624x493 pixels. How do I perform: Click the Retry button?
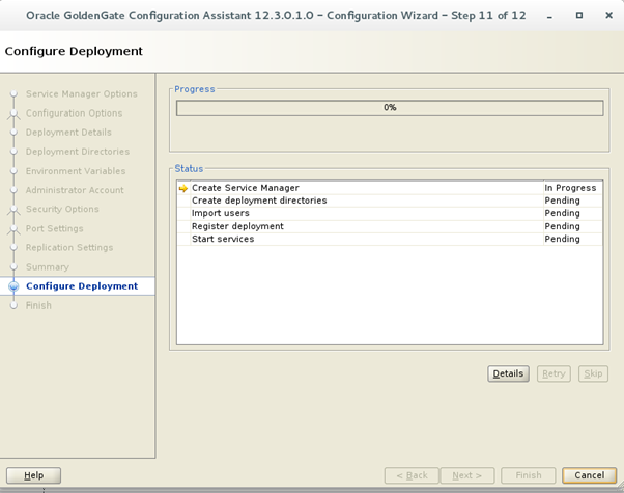tap(554, 374)
